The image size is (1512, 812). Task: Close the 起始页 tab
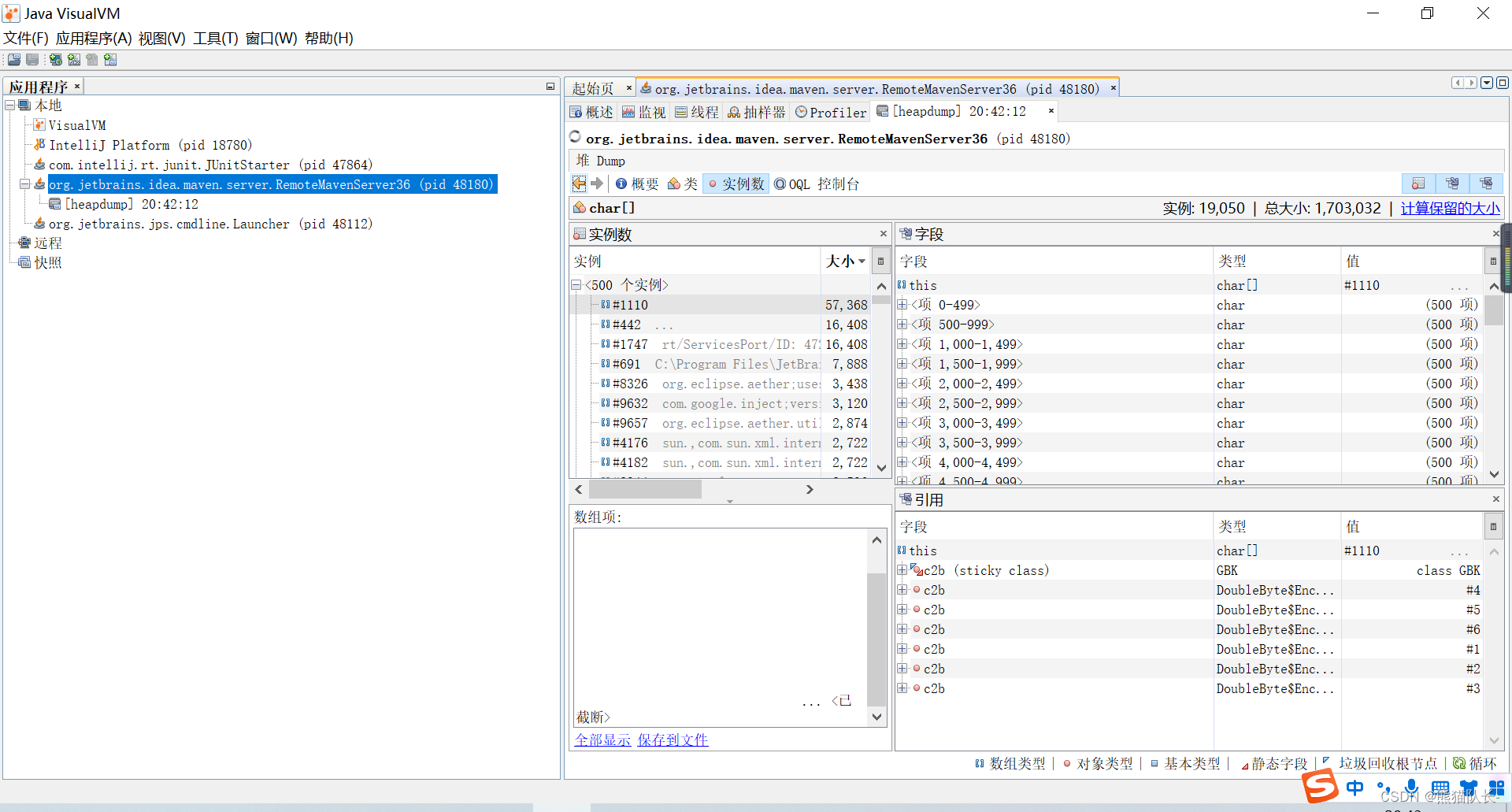(628, 88)
